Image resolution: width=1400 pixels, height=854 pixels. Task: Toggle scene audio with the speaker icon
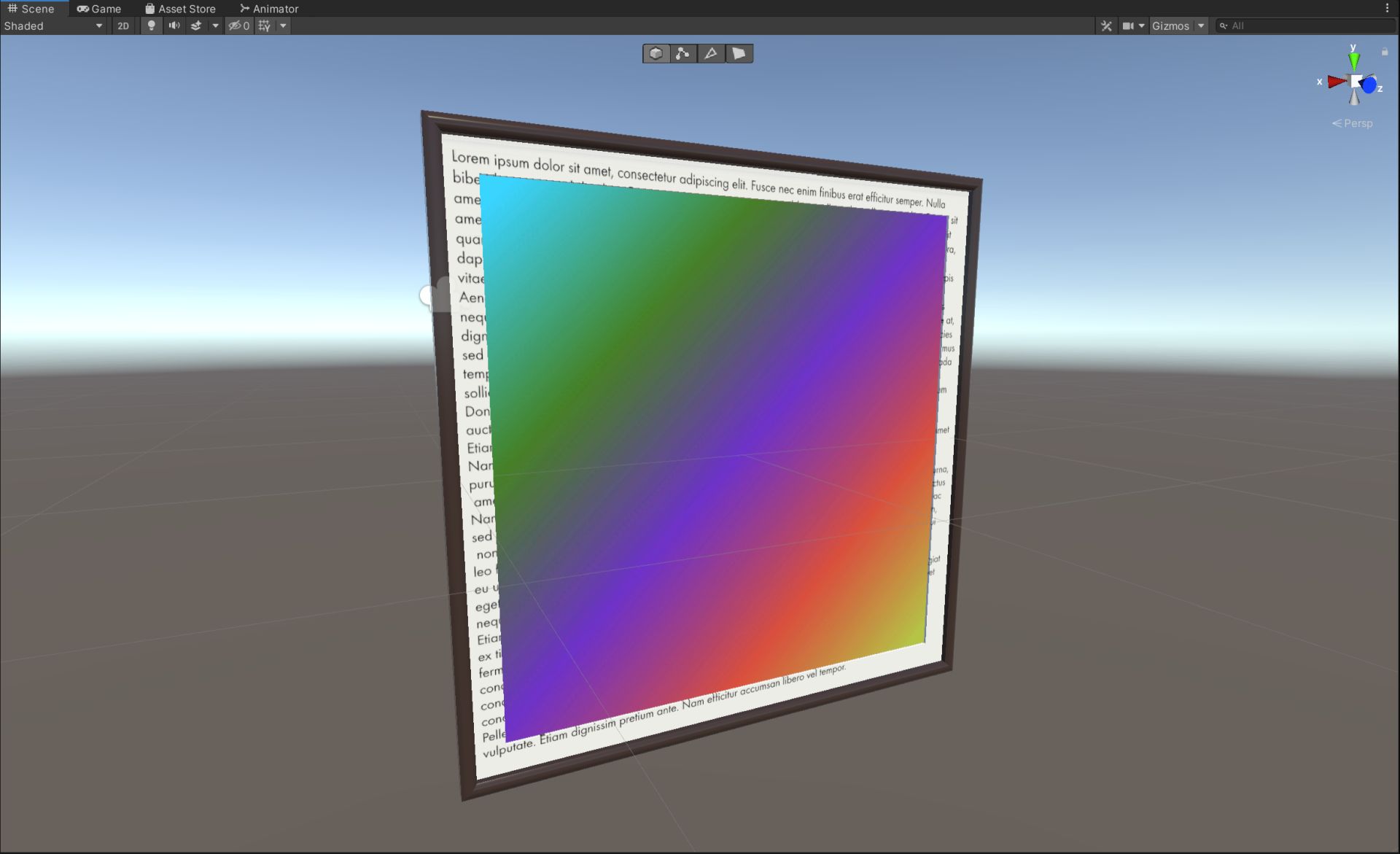pyautogui.click(x=174, y=26)
